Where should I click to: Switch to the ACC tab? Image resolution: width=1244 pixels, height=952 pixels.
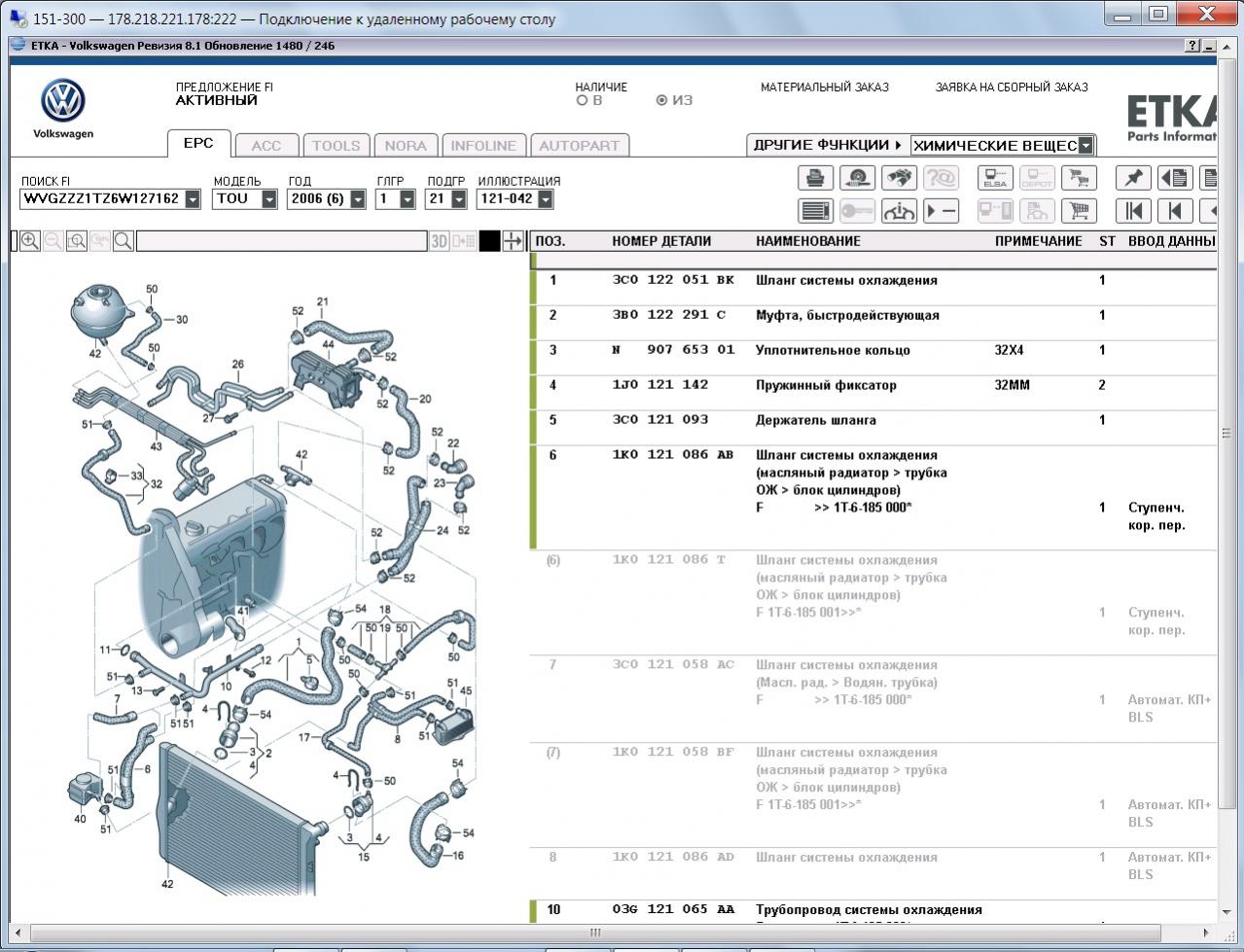click(x=266, y=146)
